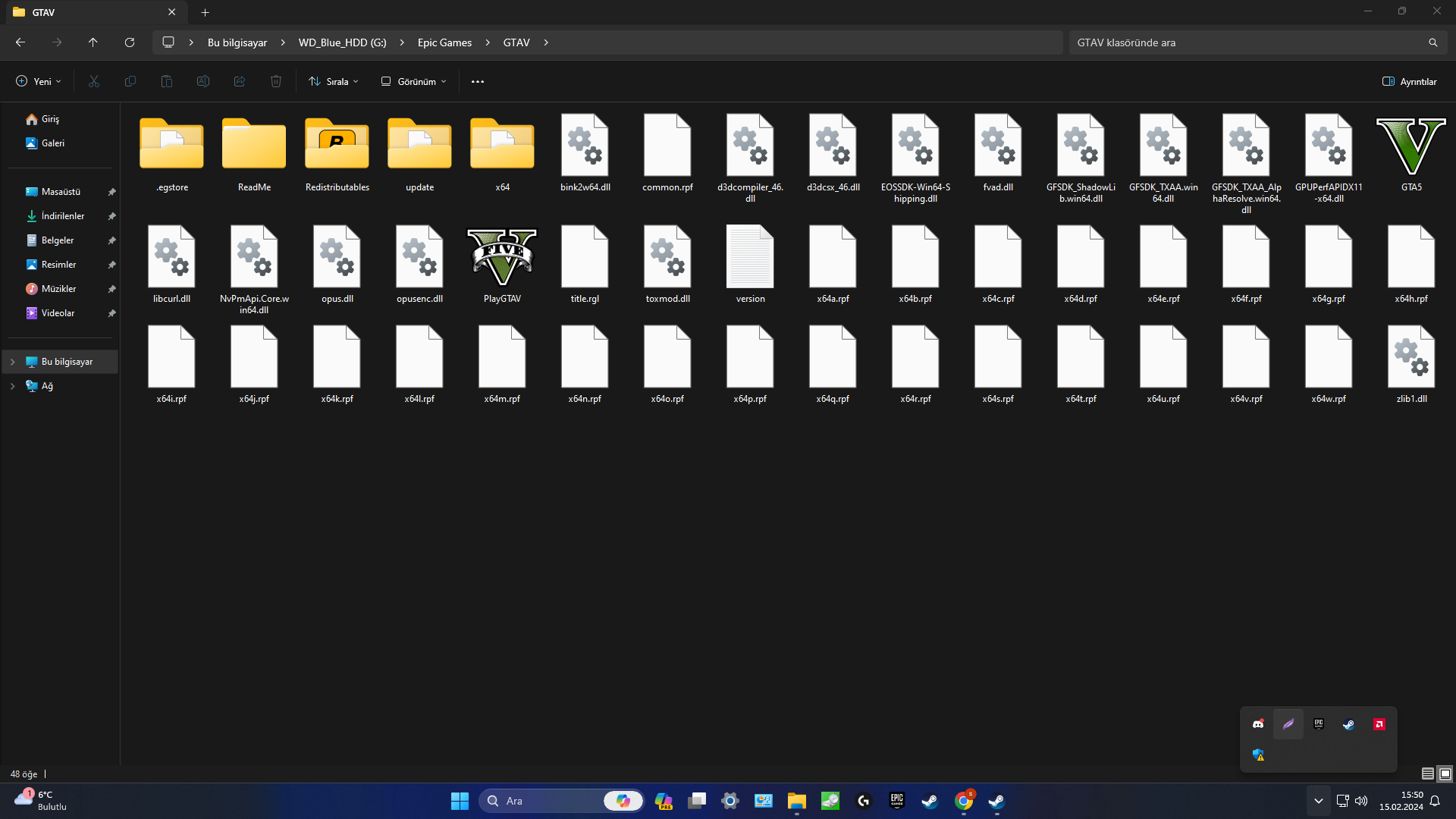Click the Share icon in the toolbar
1456x819 pixels.
(x=239, y=81)
